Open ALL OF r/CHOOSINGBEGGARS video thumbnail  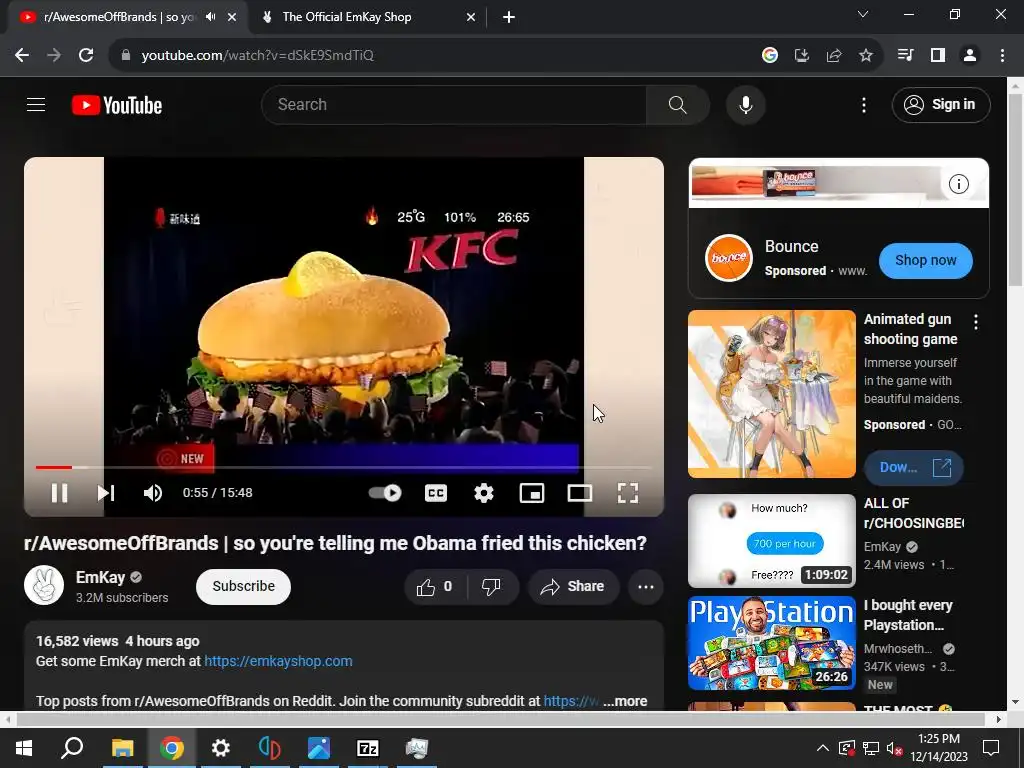tap(772, 541)
